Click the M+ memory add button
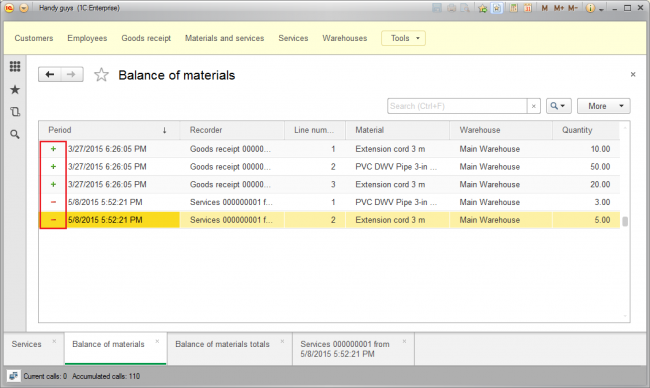The image size is (650, 388). pos(558,8)
